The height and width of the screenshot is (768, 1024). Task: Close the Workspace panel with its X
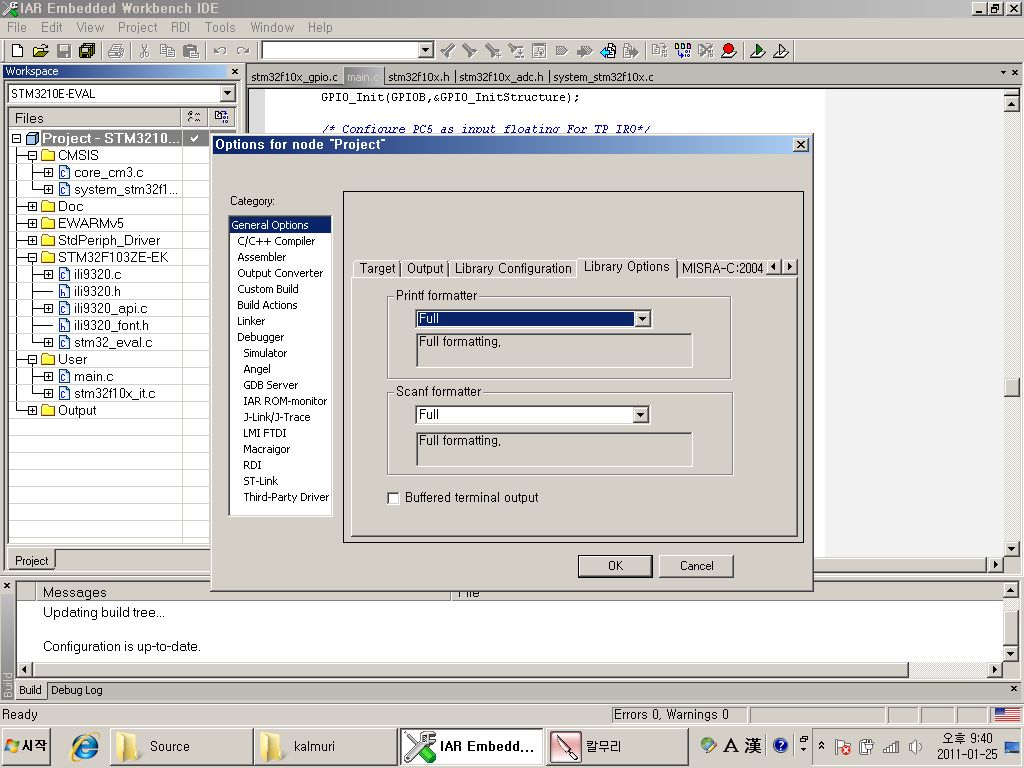pyautogui.click(x=235, y=71)
